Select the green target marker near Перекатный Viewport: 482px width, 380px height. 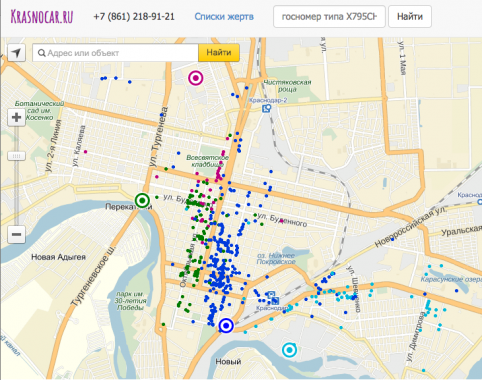(143, 200)
